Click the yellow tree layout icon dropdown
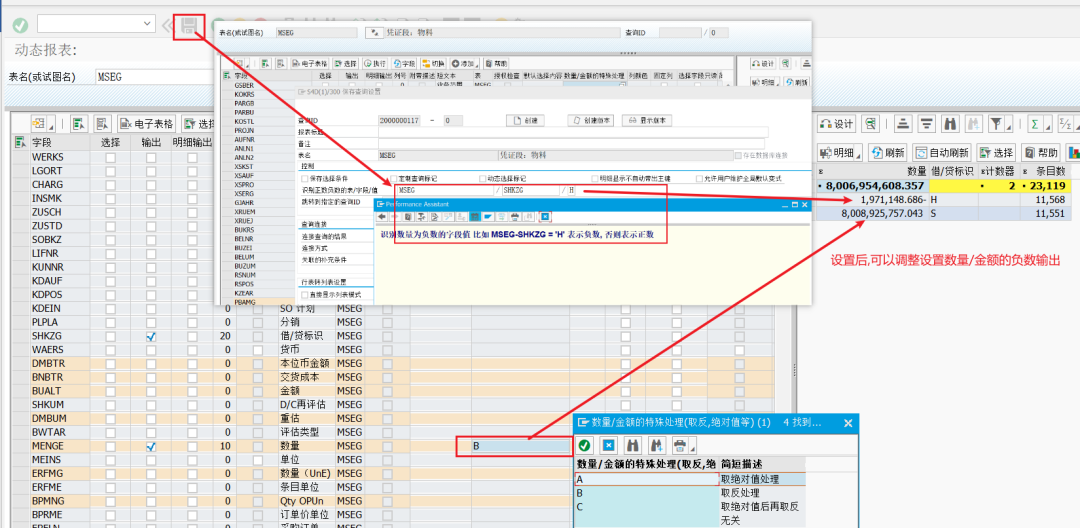The width and height of the screenshot is (1080, 528). pyautogui.click(x=41, y=124)
